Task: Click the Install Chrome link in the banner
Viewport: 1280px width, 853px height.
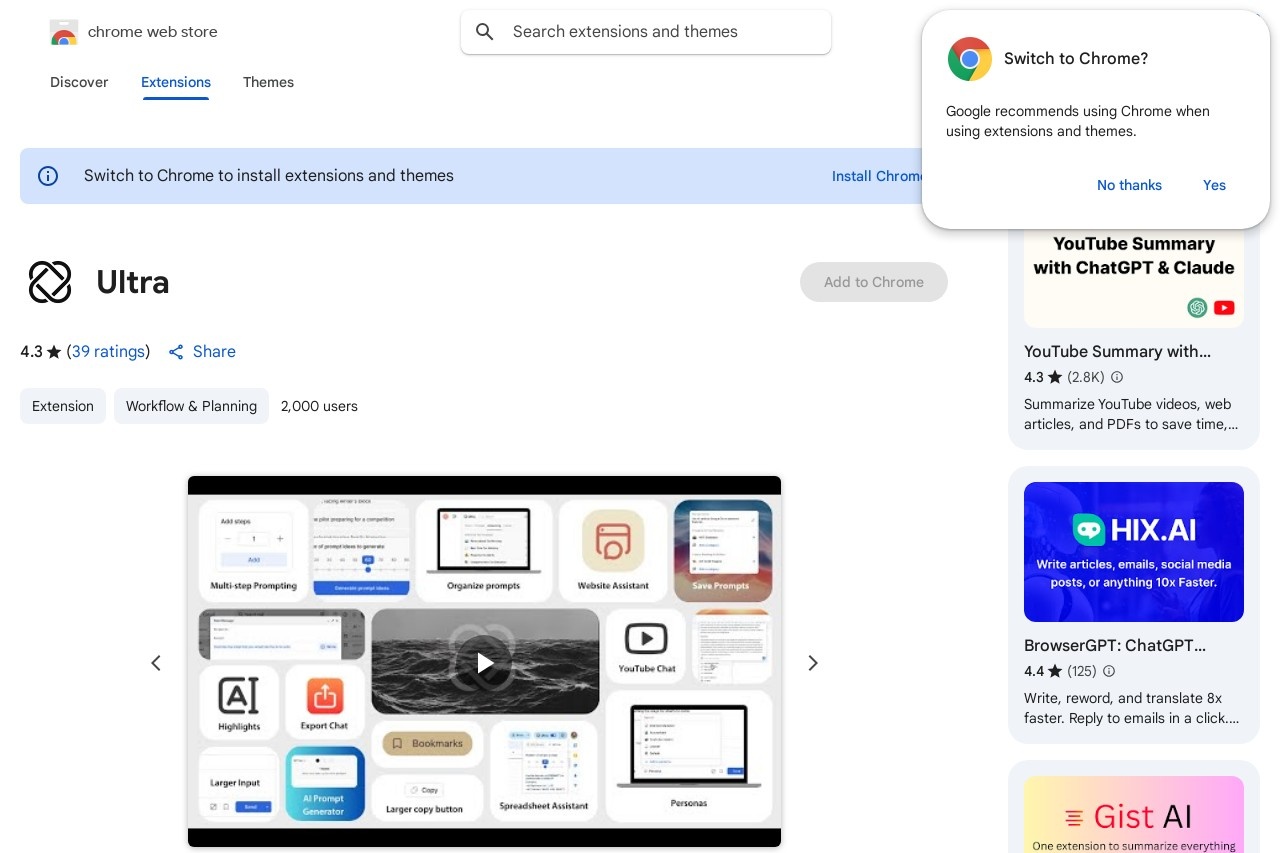Action: point(878,176)
